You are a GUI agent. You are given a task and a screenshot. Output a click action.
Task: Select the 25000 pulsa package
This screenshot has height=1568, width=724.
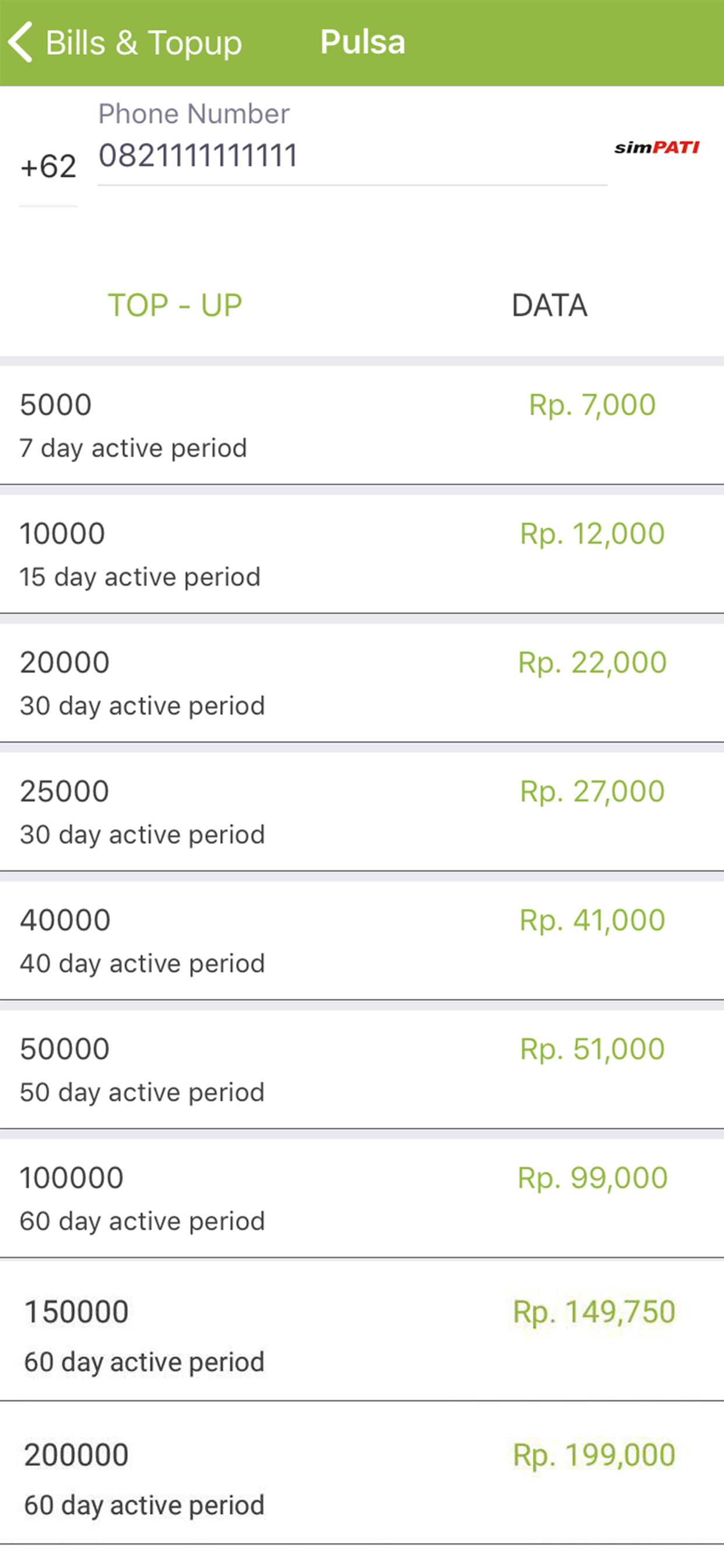click(x=362, y=811)
